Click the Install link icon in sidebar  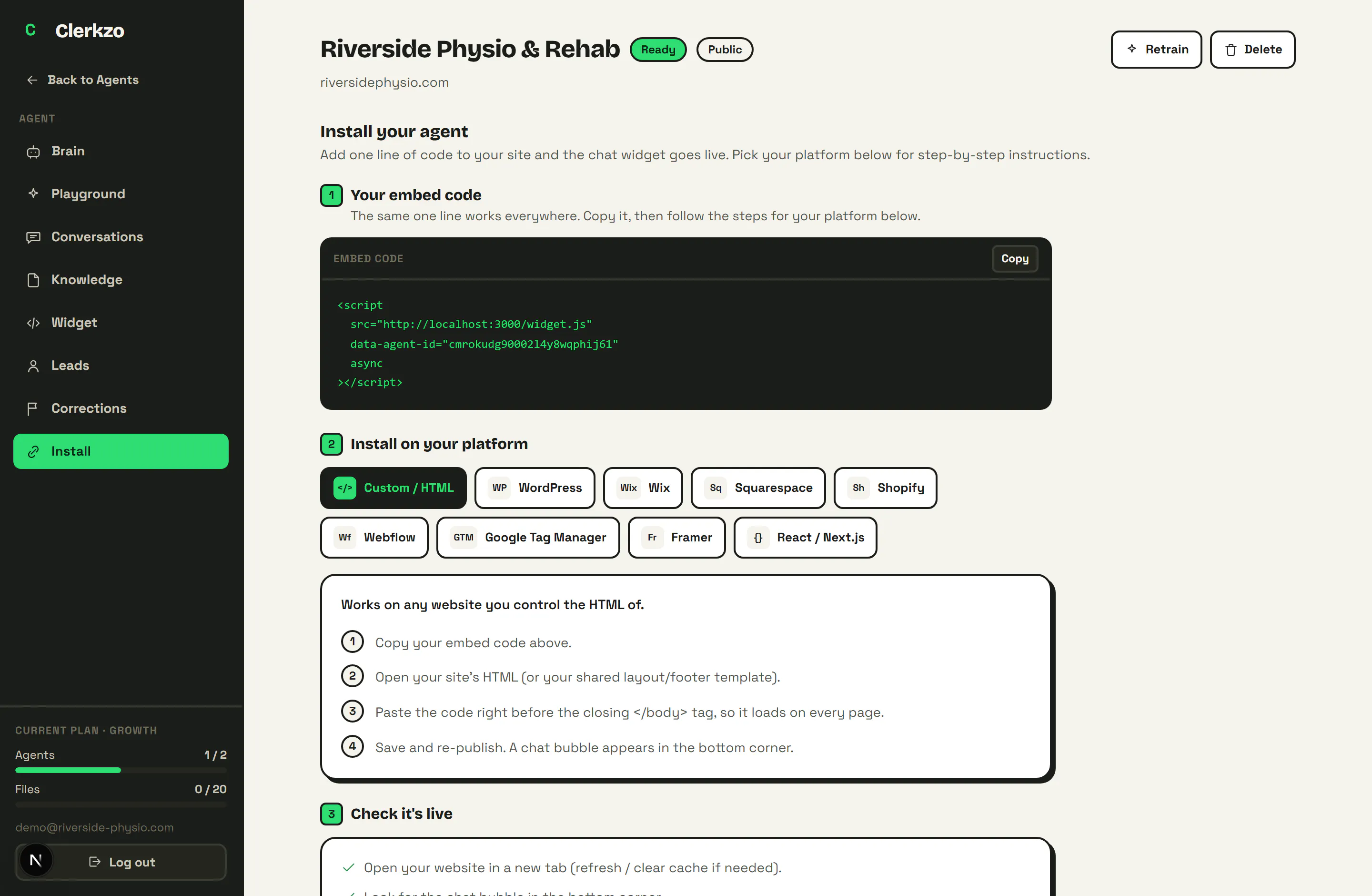coord(33,451)
